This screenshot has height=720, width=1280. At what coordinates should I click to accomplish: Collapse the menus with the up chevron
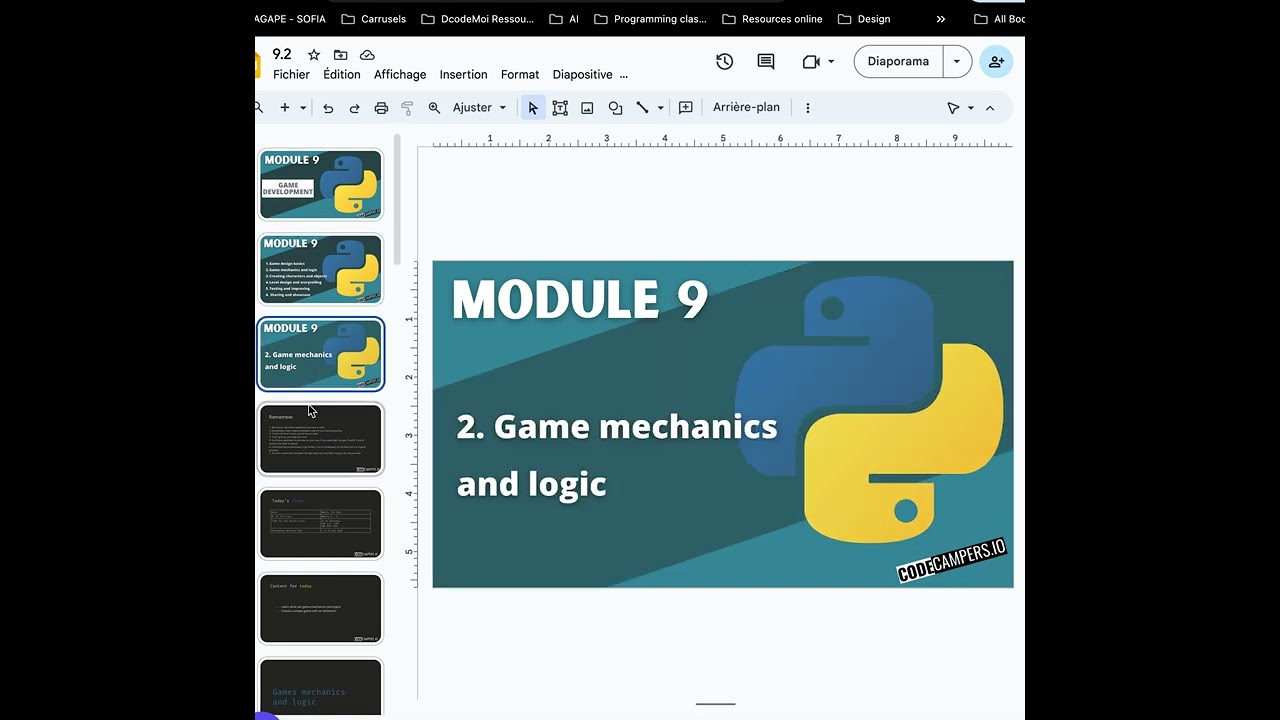click(990, 108)
